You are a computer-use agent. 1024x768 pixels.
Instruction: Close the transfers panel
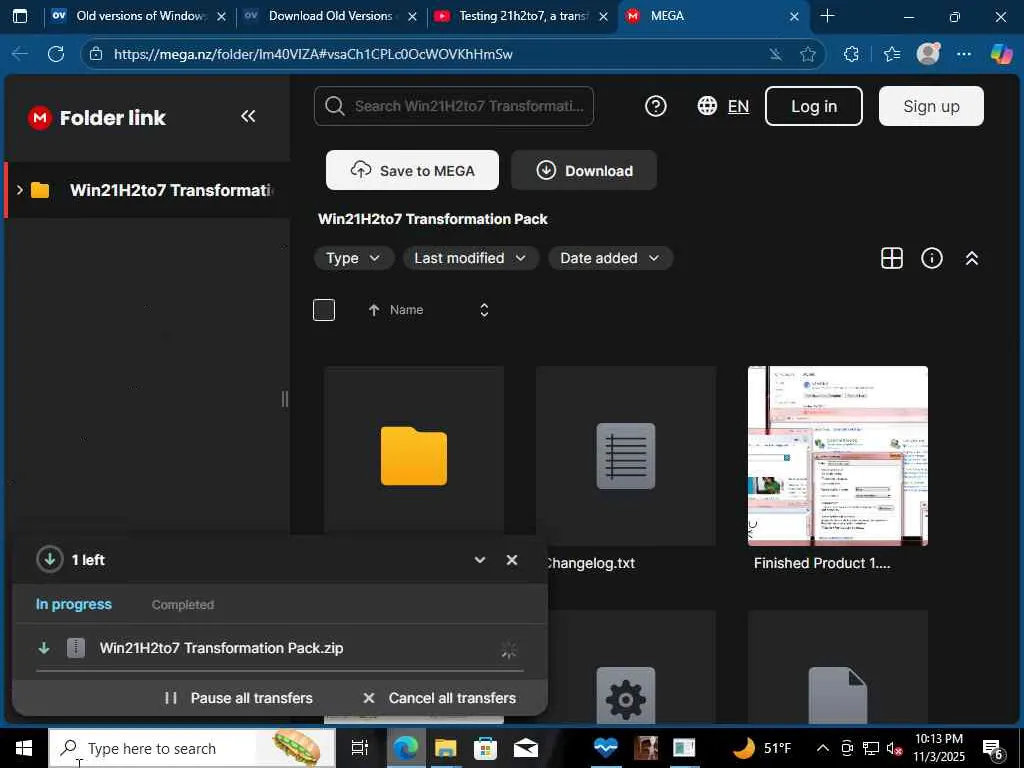[x=512, y=560]
